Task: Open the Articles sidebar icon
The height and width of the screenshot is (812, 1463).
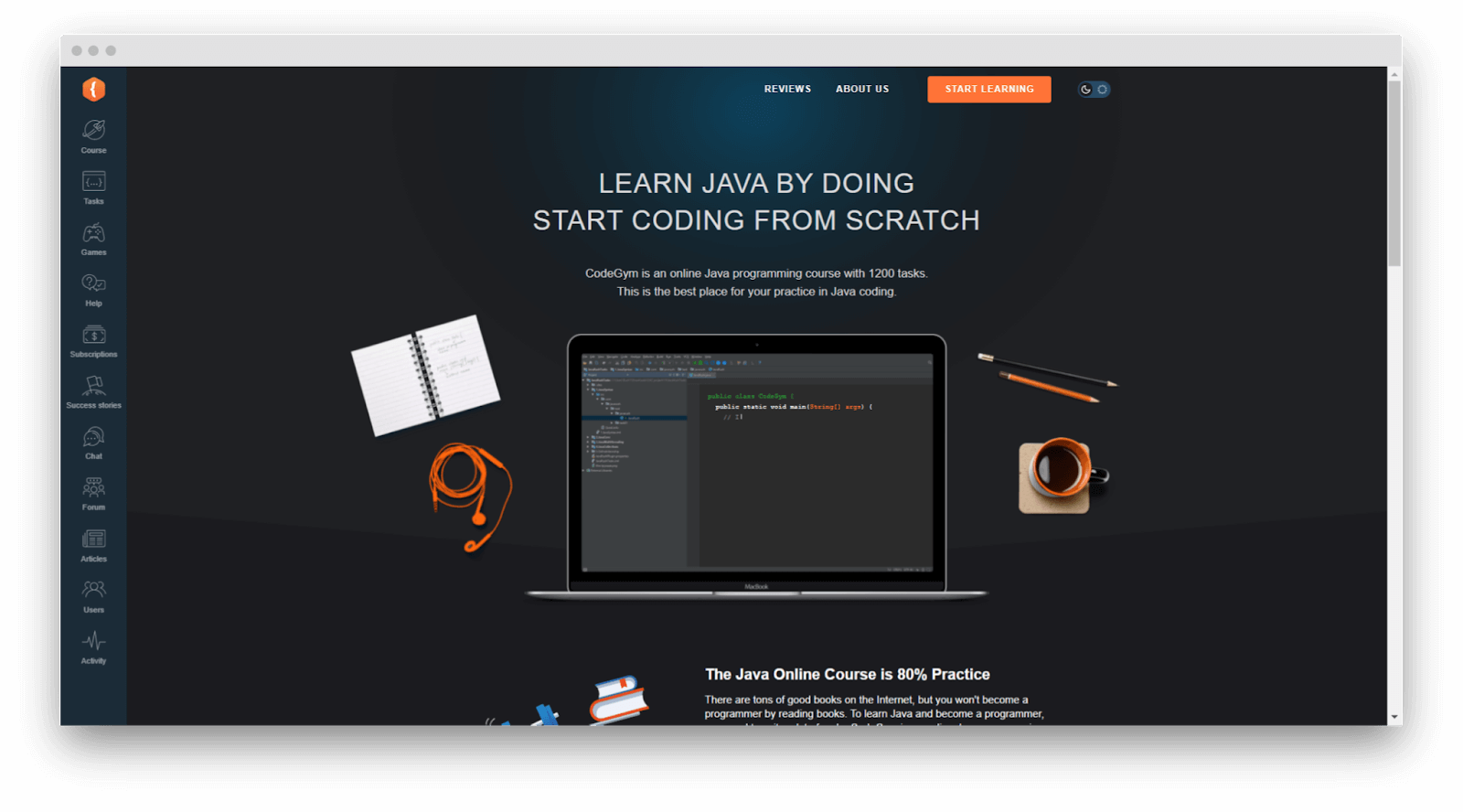Action: point(93,539)
